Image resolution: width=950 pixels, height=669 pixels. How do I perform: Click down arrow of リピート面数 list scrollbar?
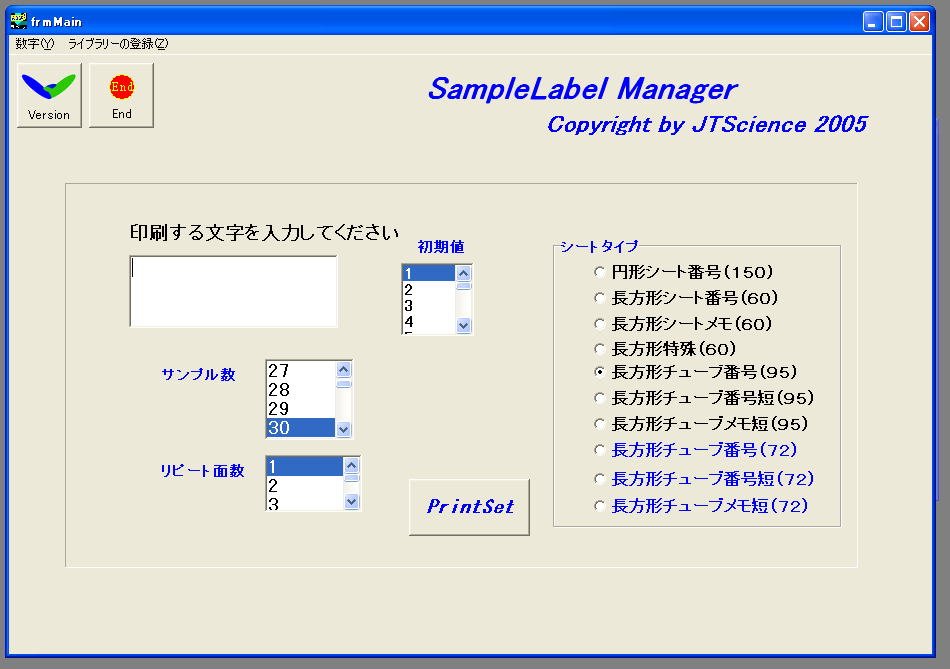pos(351,502)
